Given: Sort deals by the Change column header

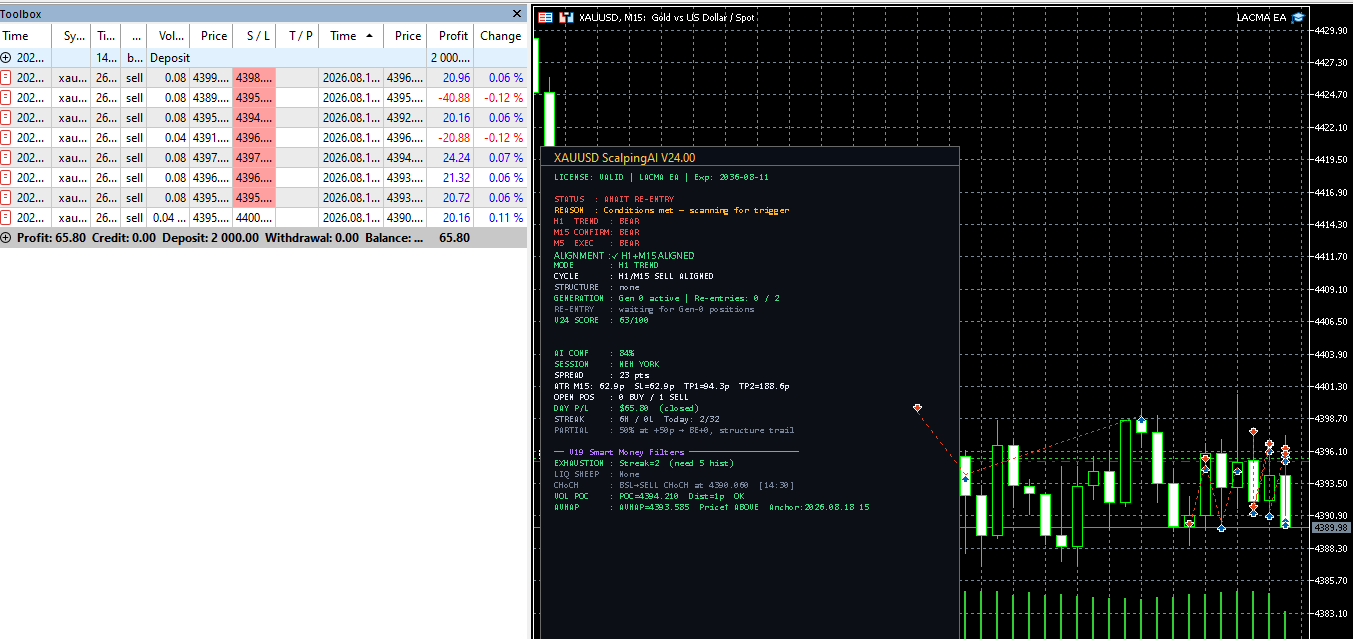Looking at the screenshot, I should [500, 36].
